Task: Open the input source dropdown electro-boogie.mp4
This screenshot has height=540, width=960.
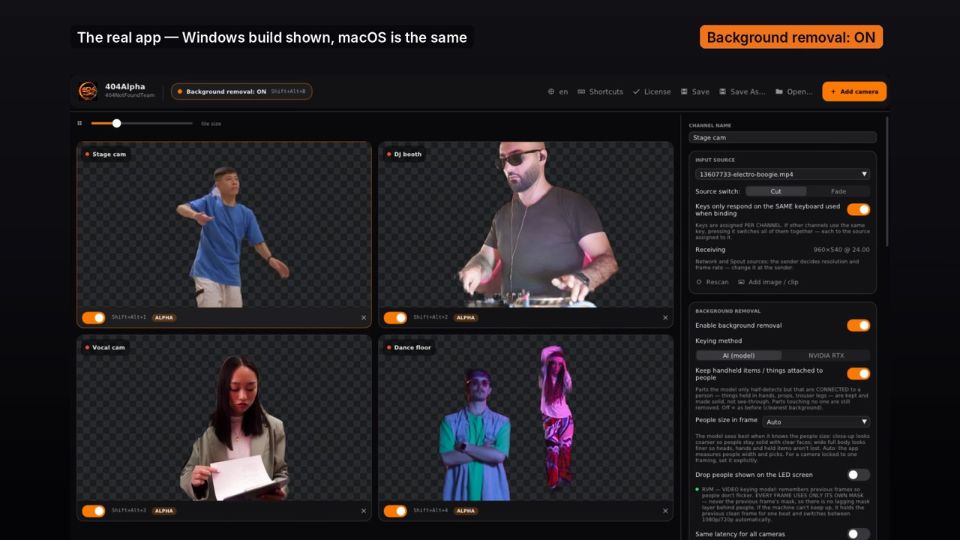Action: [x=782, y=174]
